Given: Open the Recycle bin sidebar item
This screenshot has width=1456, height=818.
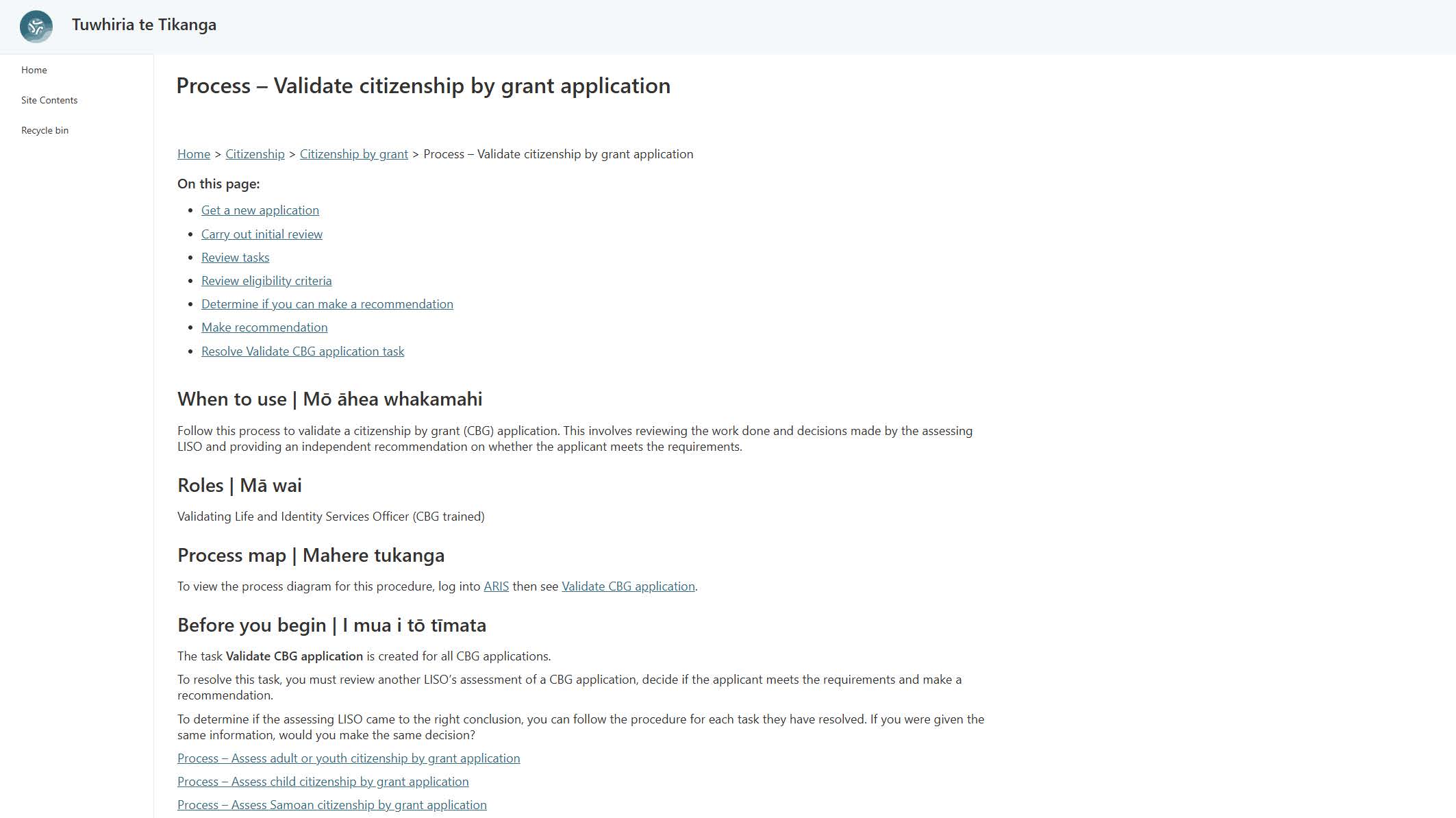Looking at the screenshot, I should [45, 130].
